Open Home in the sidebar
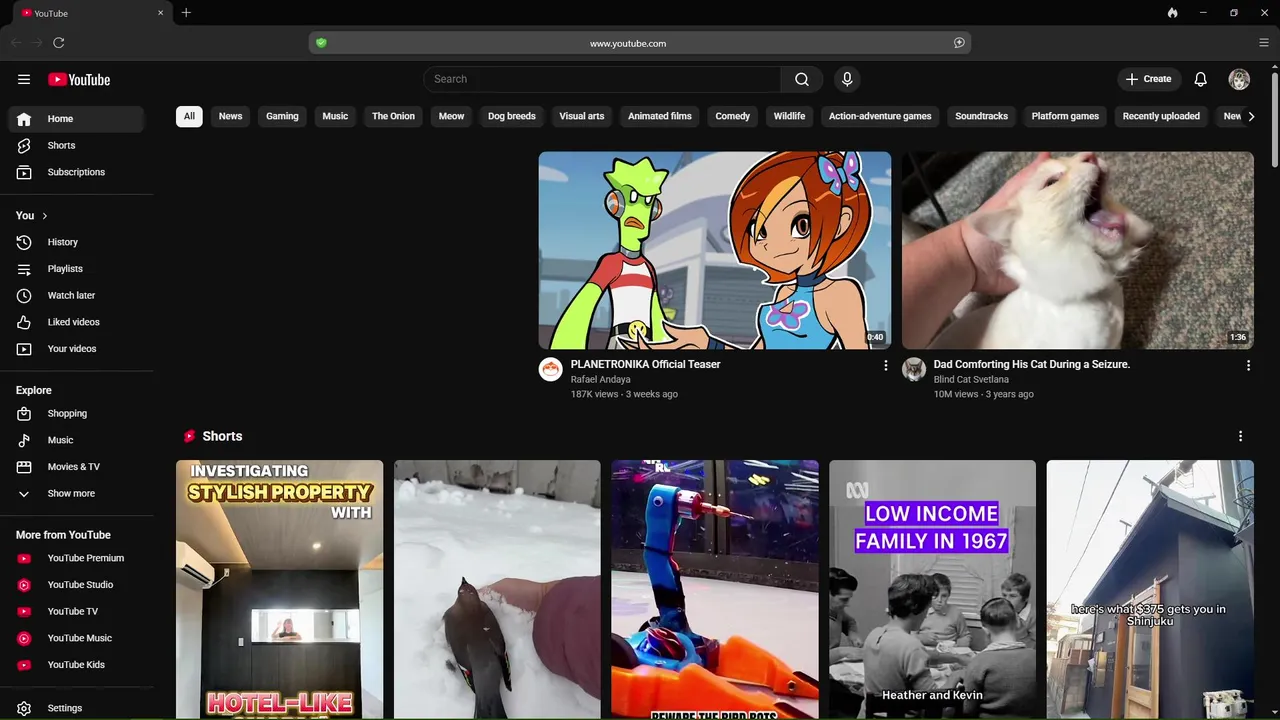 point(76,118)
